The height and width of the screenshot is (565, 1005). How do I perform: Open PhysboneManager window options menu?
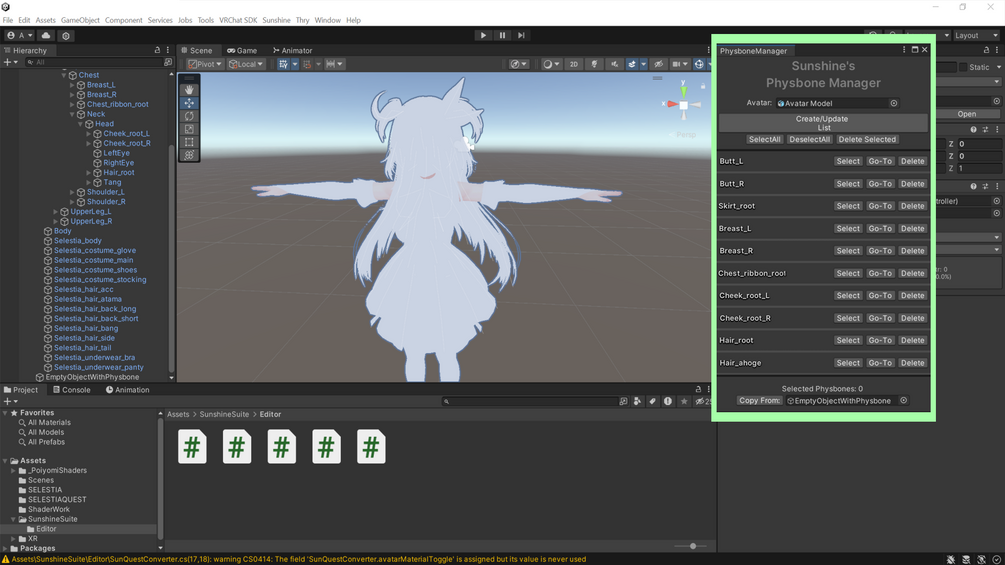[904, 50]
